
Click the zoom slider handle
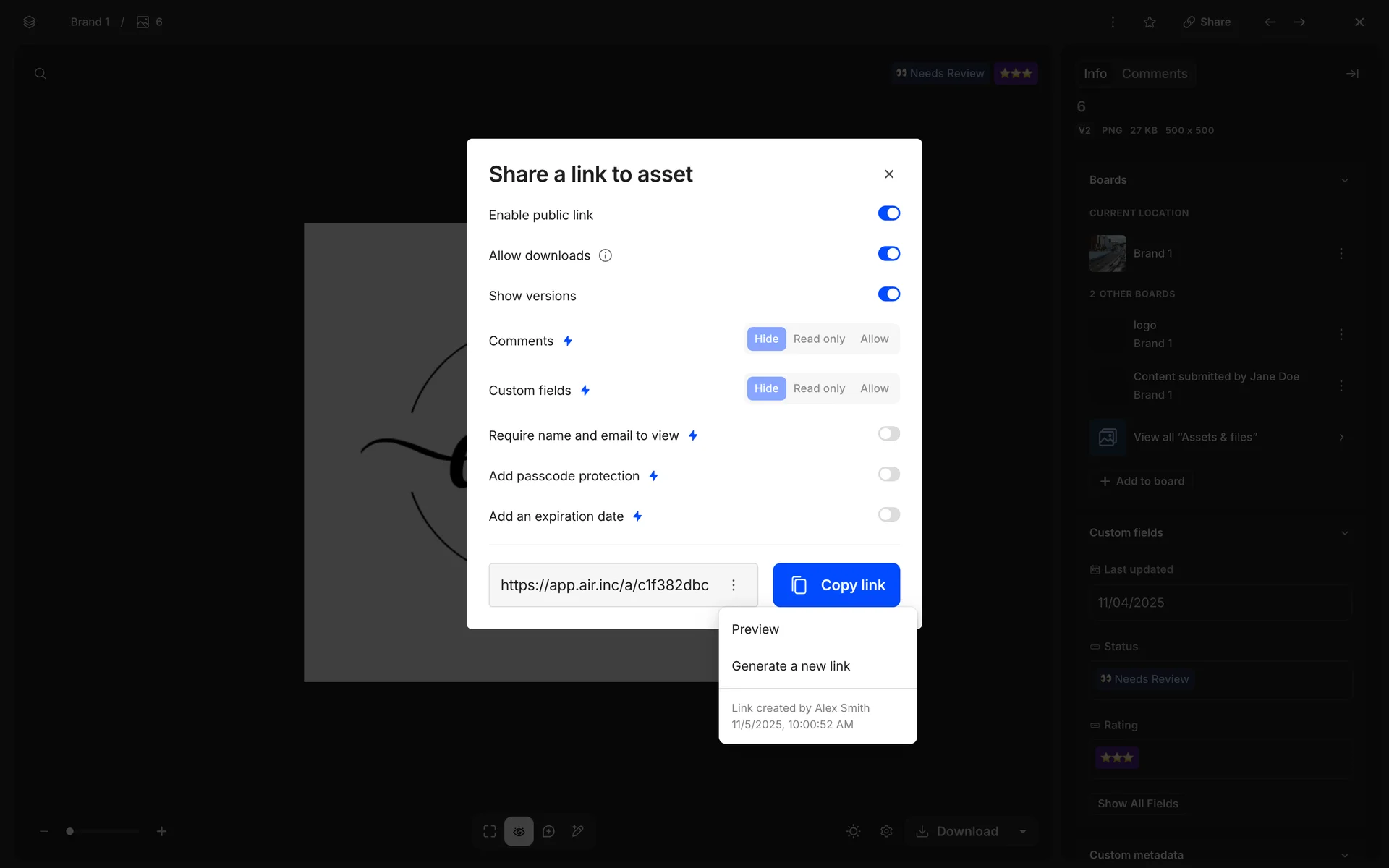70,831
